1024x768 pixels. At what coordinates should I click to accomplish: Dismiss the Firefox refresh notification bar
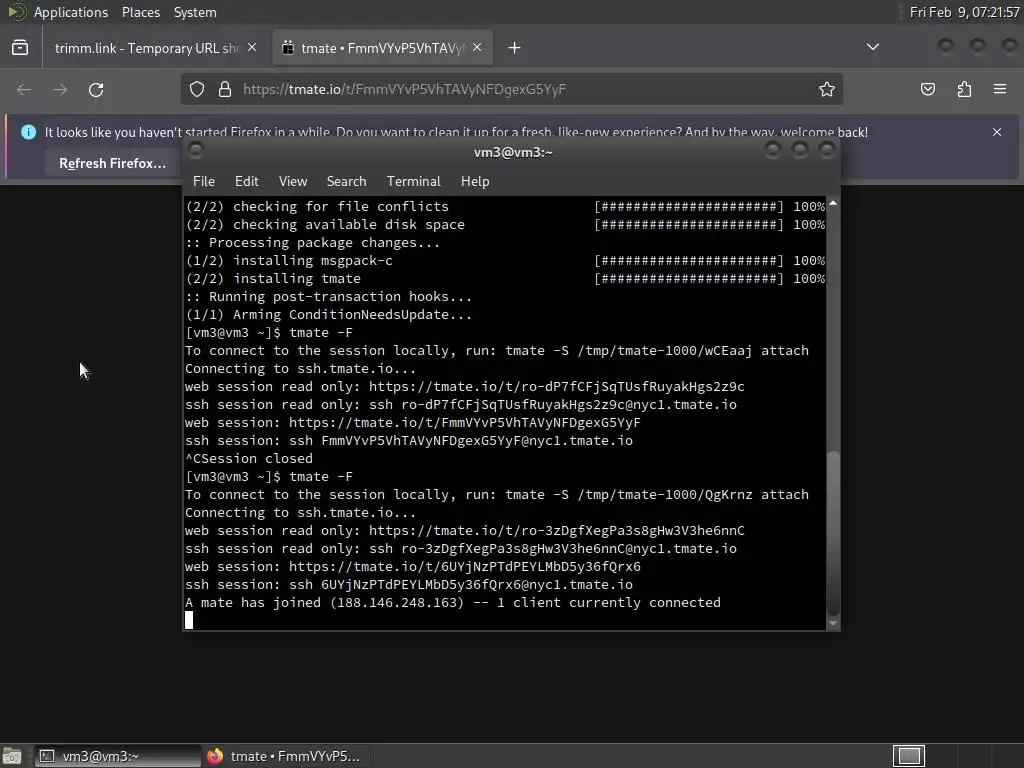[997, 132]
